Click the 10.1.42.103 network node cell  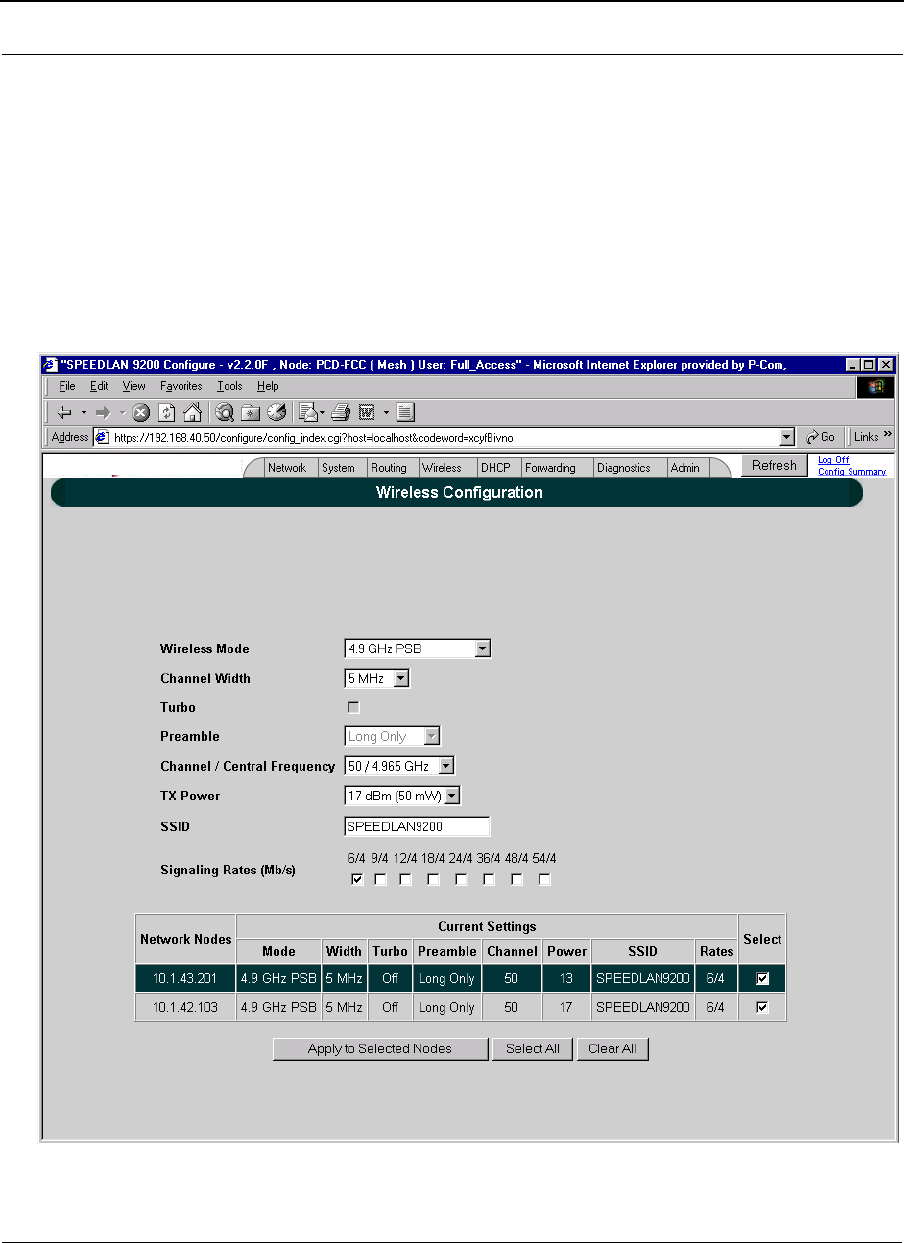pos(186,1008)
